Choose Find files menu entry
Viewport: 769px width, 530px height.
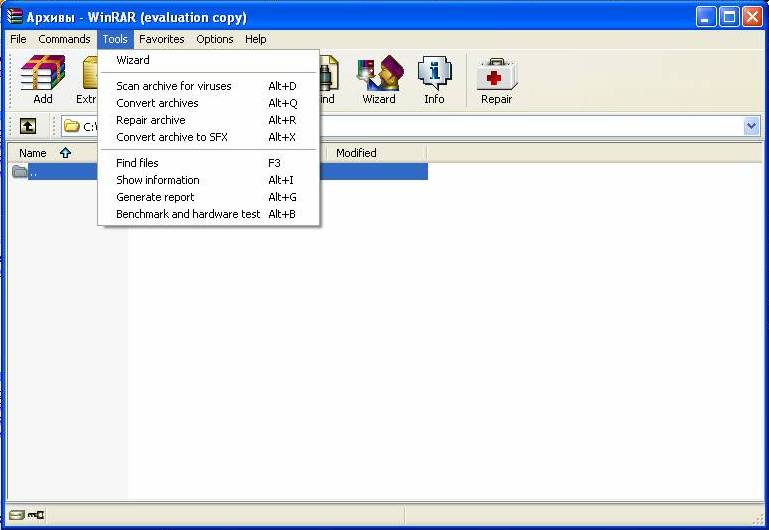click(x=209, y=163)
